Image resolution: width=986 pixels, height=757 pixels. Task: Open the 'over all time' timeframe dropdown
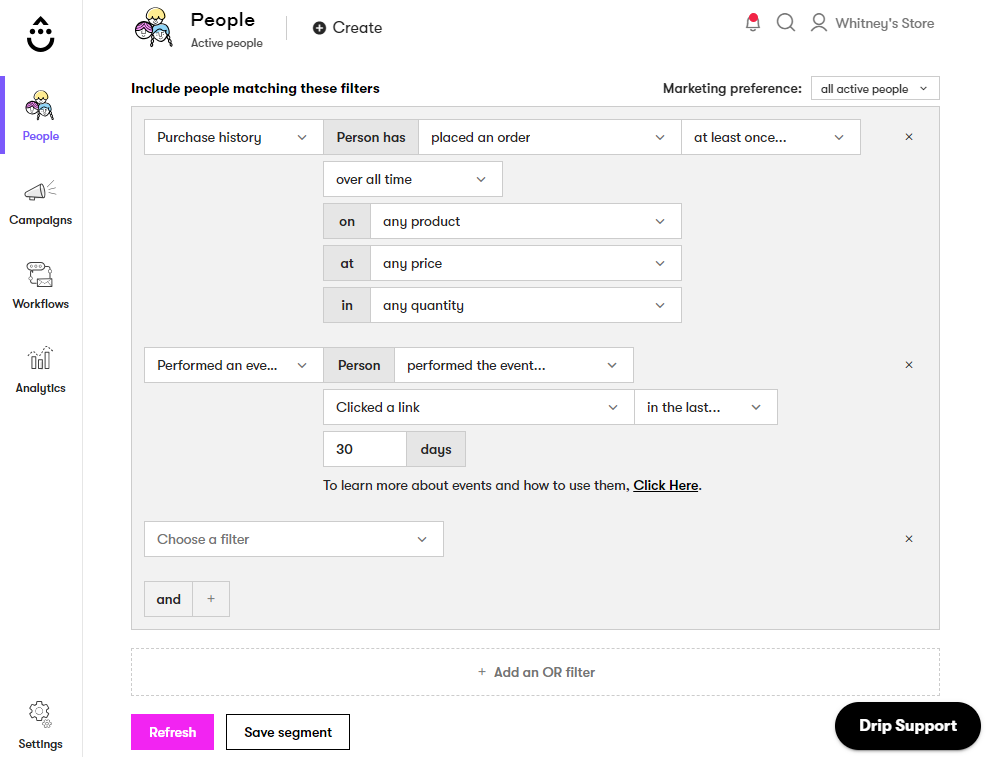tap(412, 179)
